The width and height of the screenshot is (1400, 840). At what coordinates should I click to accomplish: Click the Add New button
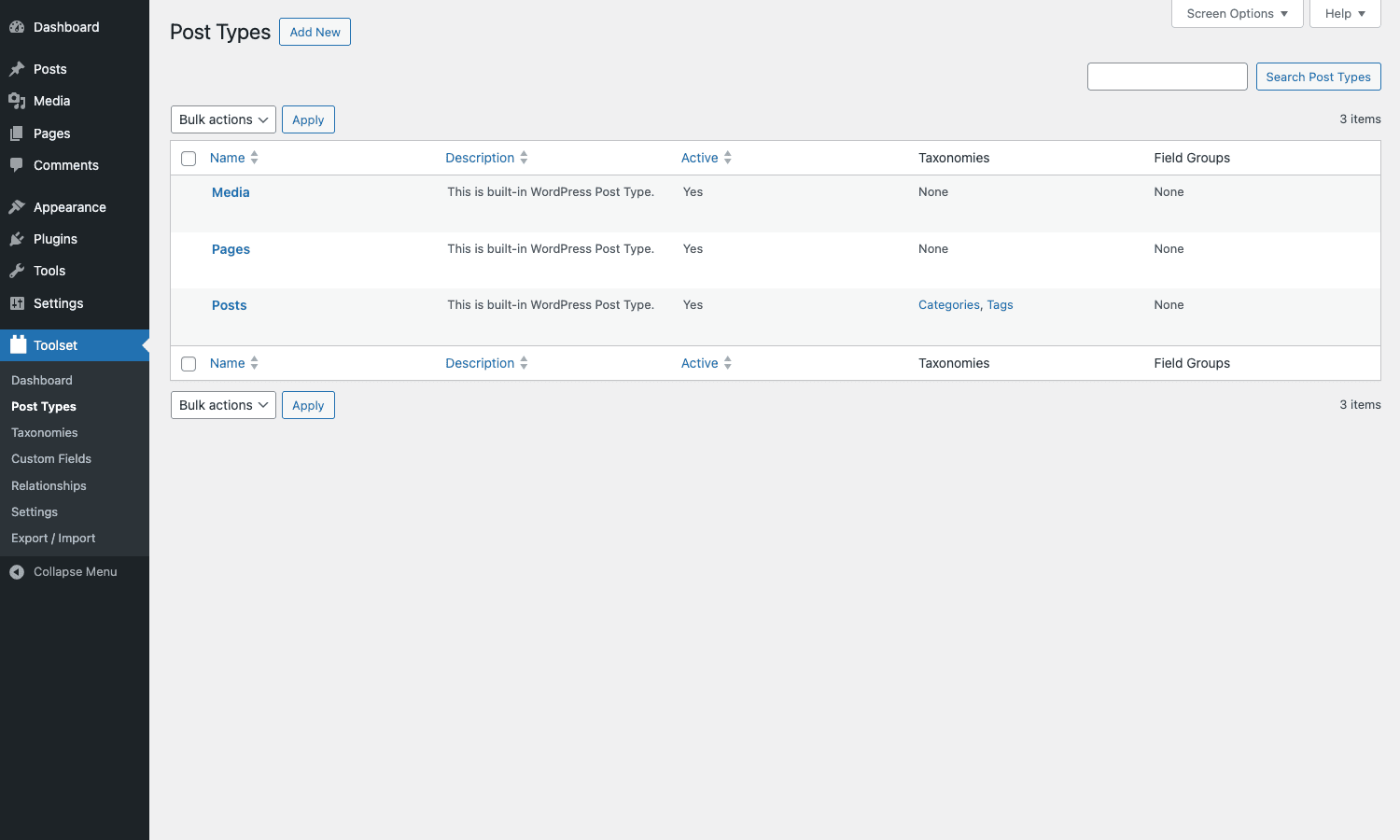[x=315, y=32]
